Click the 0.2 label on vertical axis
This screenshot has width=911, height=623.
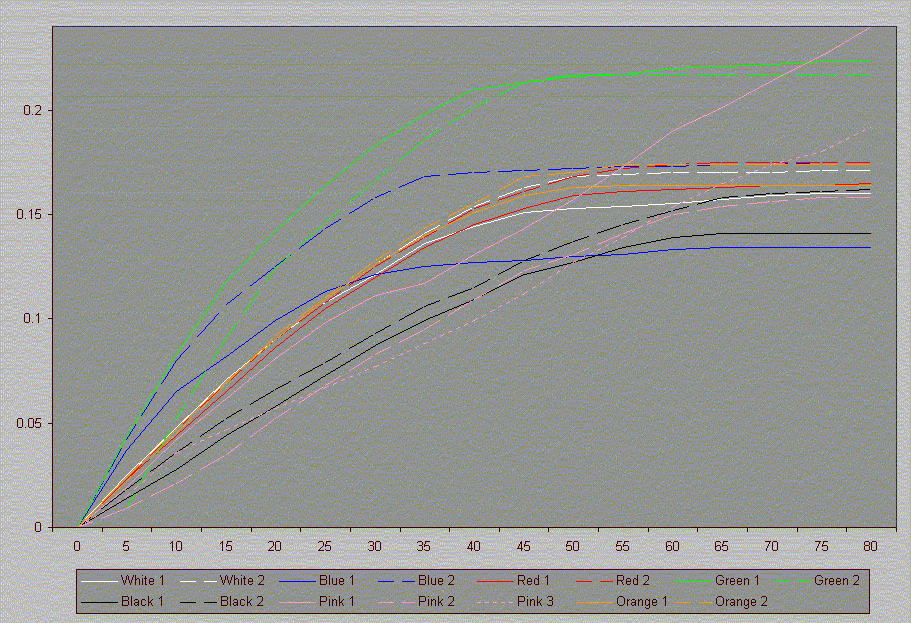pos(34,110)
